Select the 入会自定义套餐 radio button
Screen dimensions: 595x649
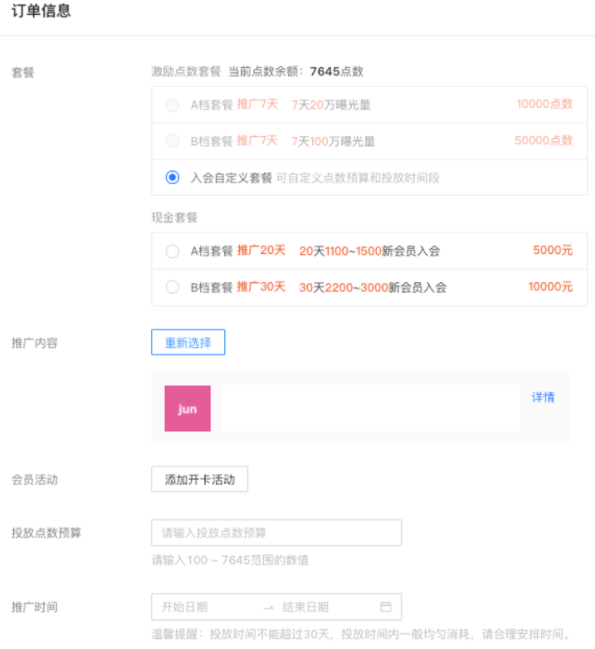172,178
